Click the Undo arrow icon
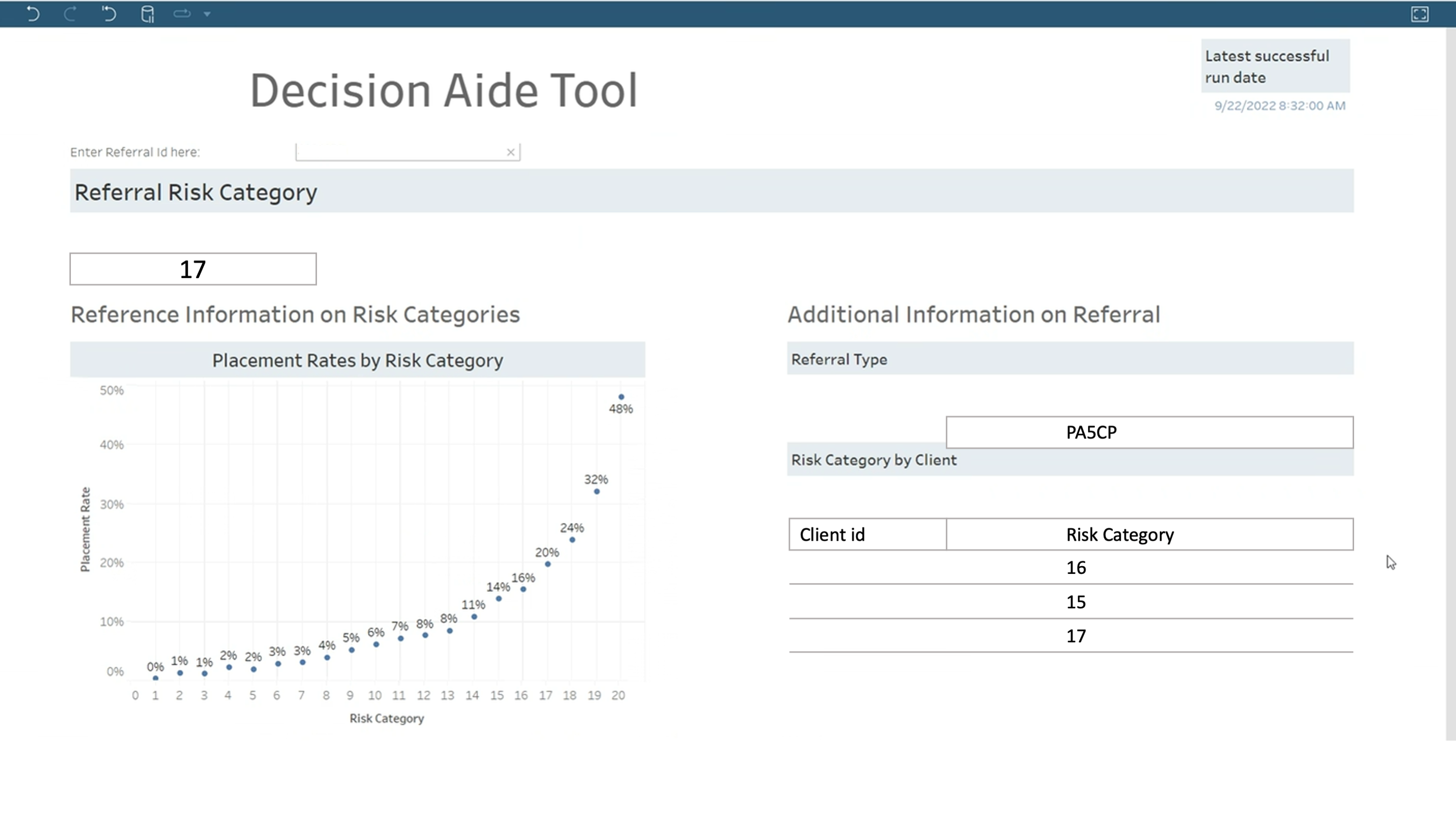This screenshot has width=1456, height=819. click(x=33, y=14)
